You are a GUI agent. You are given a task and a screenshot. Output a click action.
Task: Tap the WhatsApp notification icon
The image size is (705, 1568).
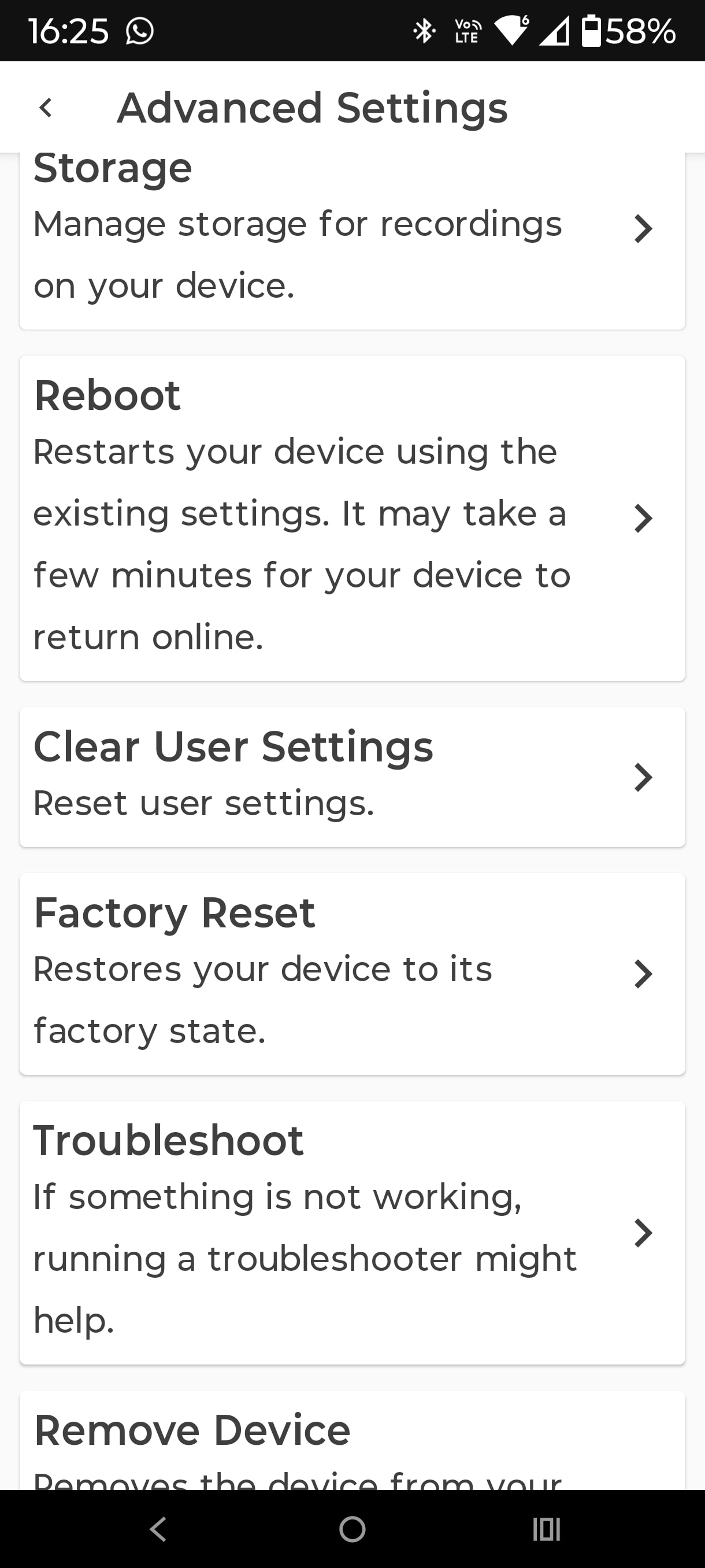(x=139, y=31)
